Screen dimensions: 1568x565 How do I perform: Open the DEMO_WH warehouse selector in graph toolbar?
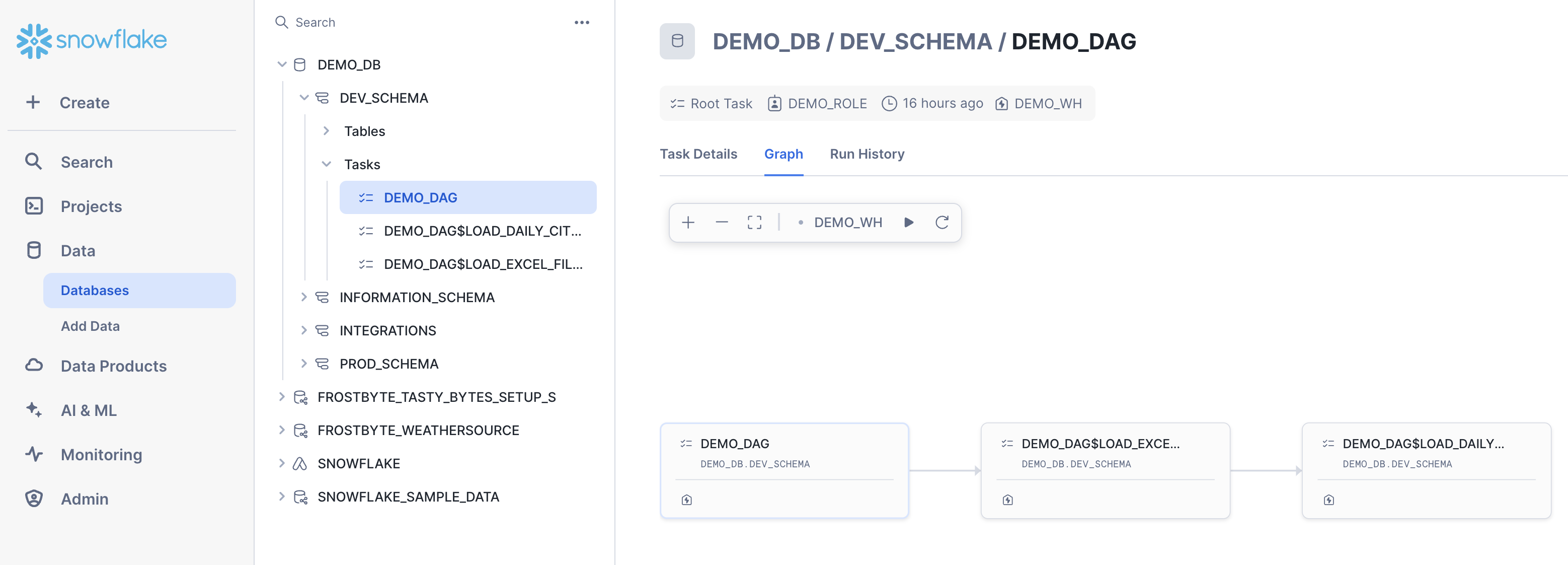click(x=840, y=222)
